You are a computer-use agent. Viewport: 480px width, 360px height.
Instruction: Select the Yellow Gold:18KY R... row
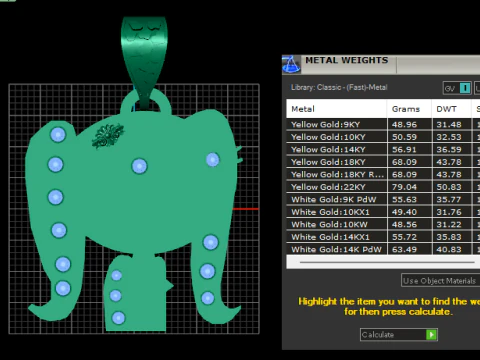383,174
